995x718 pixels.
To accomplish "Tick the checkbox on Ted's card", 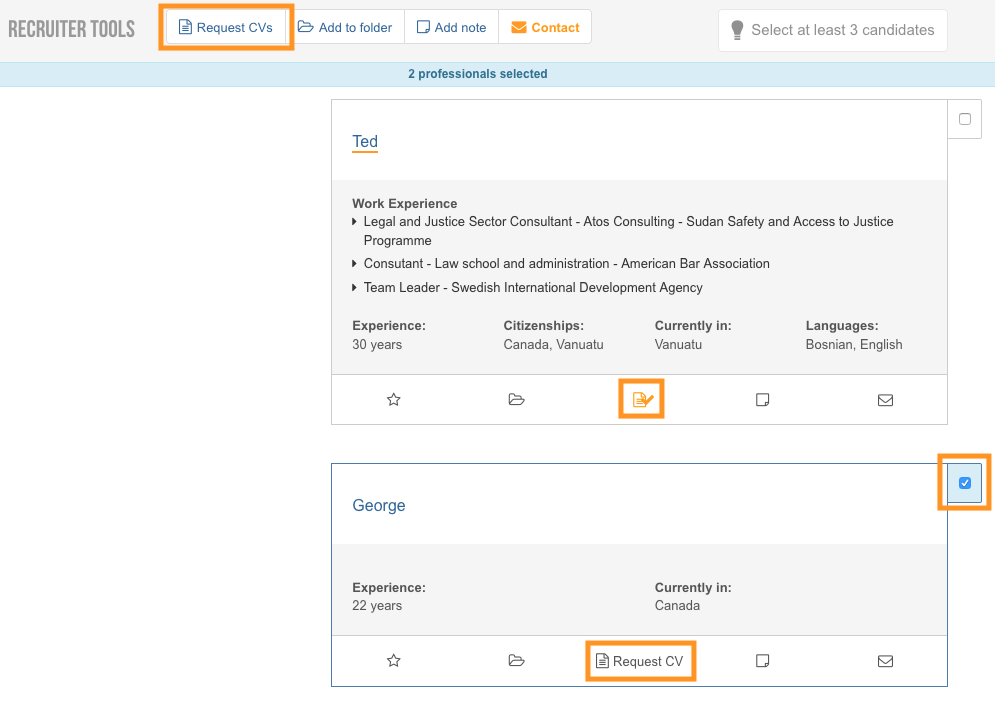I will pyautogui.click(x=965, y=119).
